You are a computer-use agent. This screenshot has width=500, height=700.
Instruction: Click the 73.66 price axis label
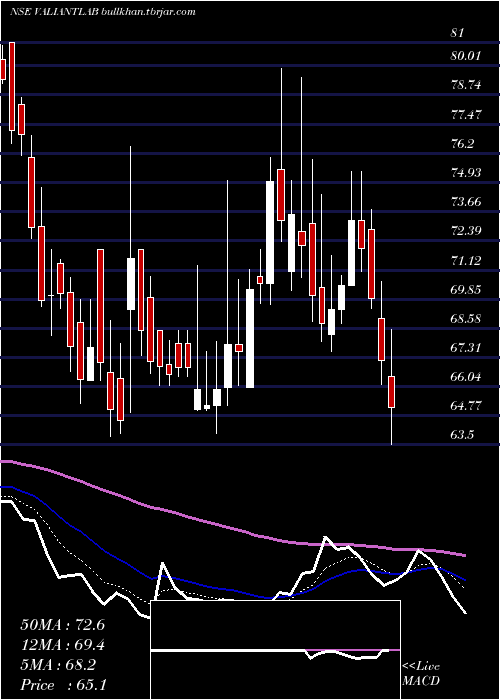pyautogui.click(x=466, y=202)
